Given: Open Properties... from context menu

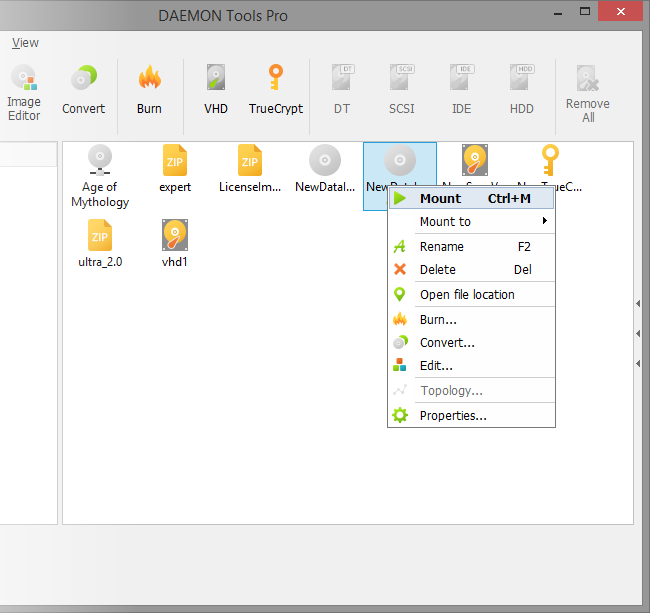Looking at the screenshot, I should click(x=471, y=415).
